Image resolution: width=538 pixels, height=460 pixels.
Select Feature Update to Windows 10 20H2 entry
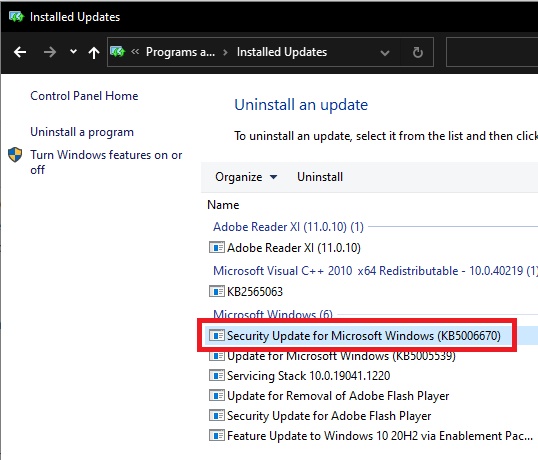point(380,436)
